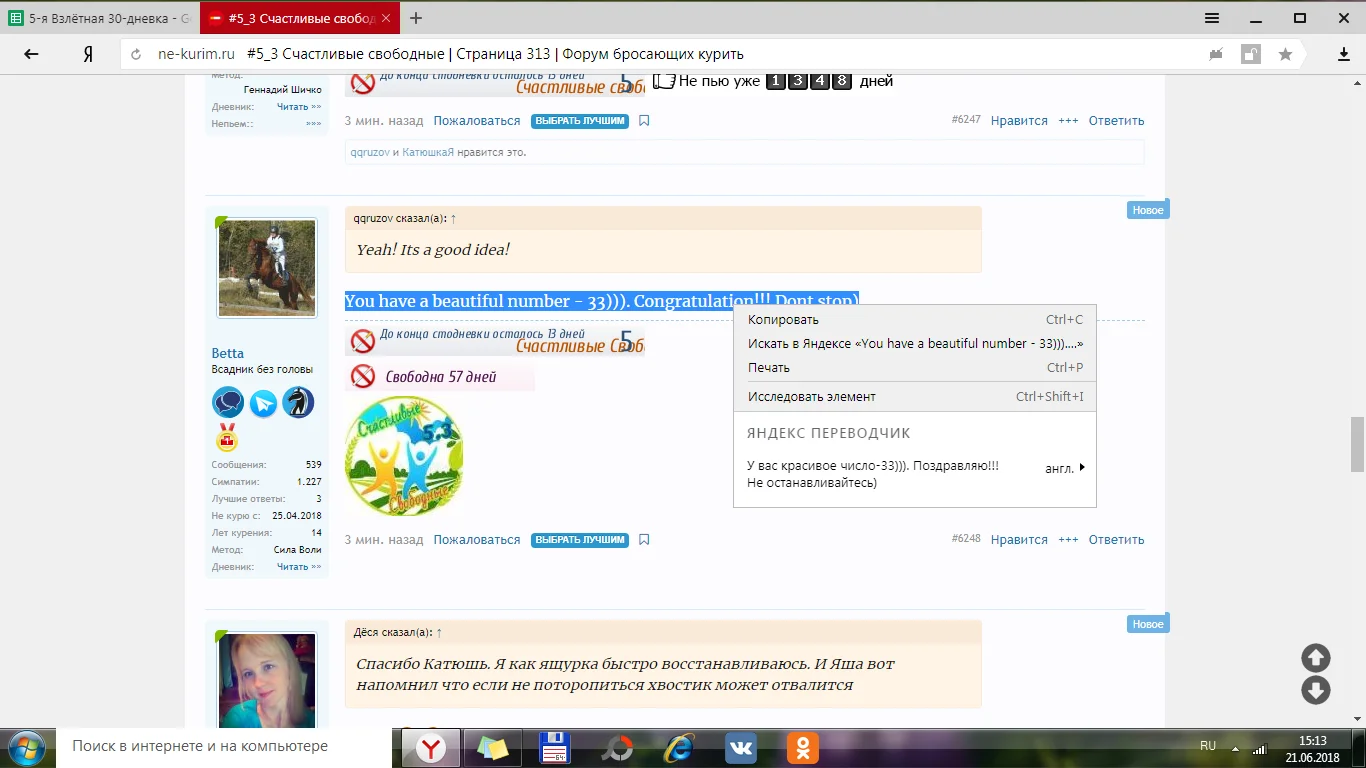The image size is (1366, 768).
Task: Open Internet Explorer from the taskbar
Action: [x=680, y=747]
